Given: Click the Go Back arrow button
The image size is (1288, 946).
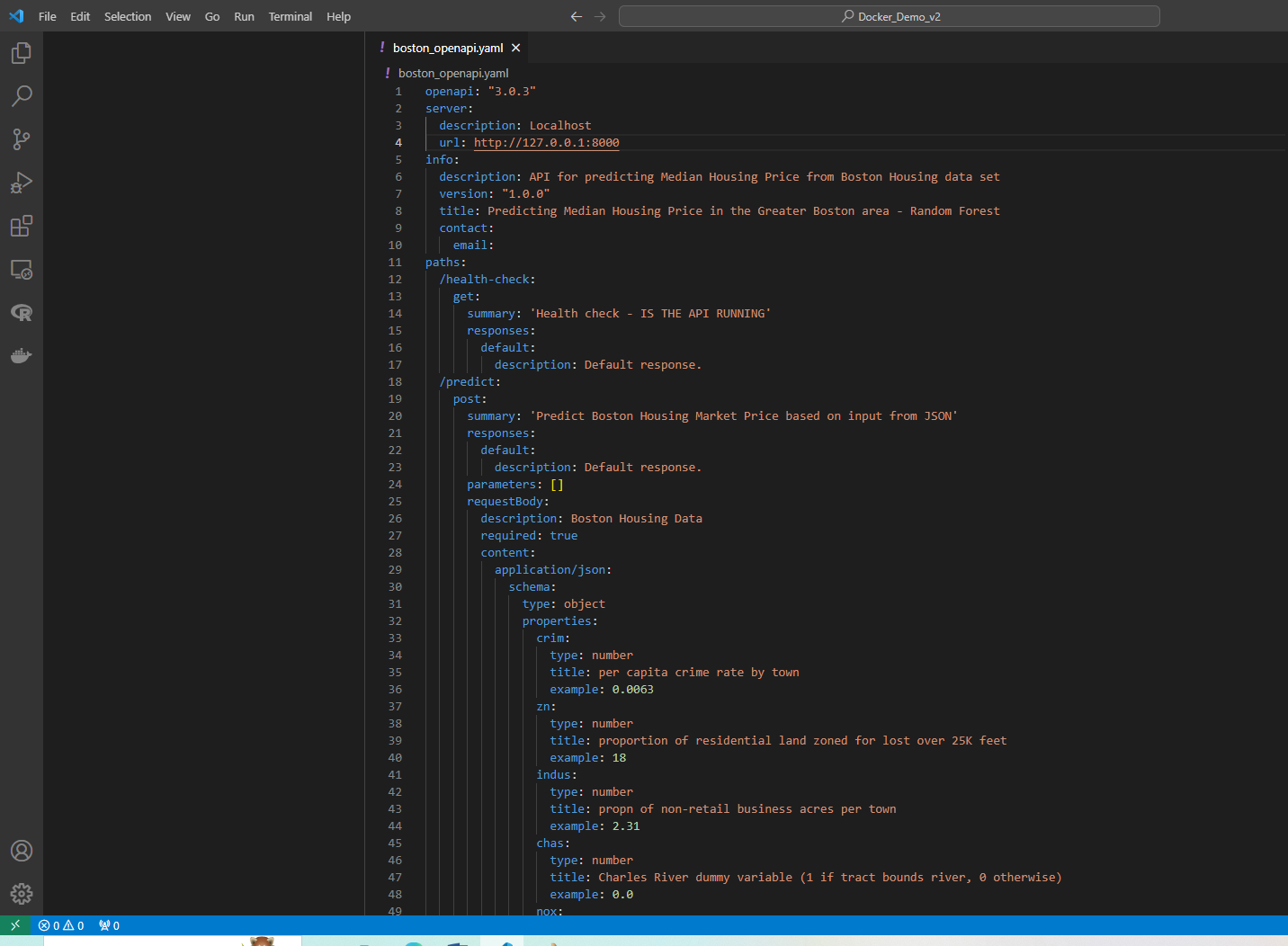Looking at the screenshot, I should (x=577, y=16).
